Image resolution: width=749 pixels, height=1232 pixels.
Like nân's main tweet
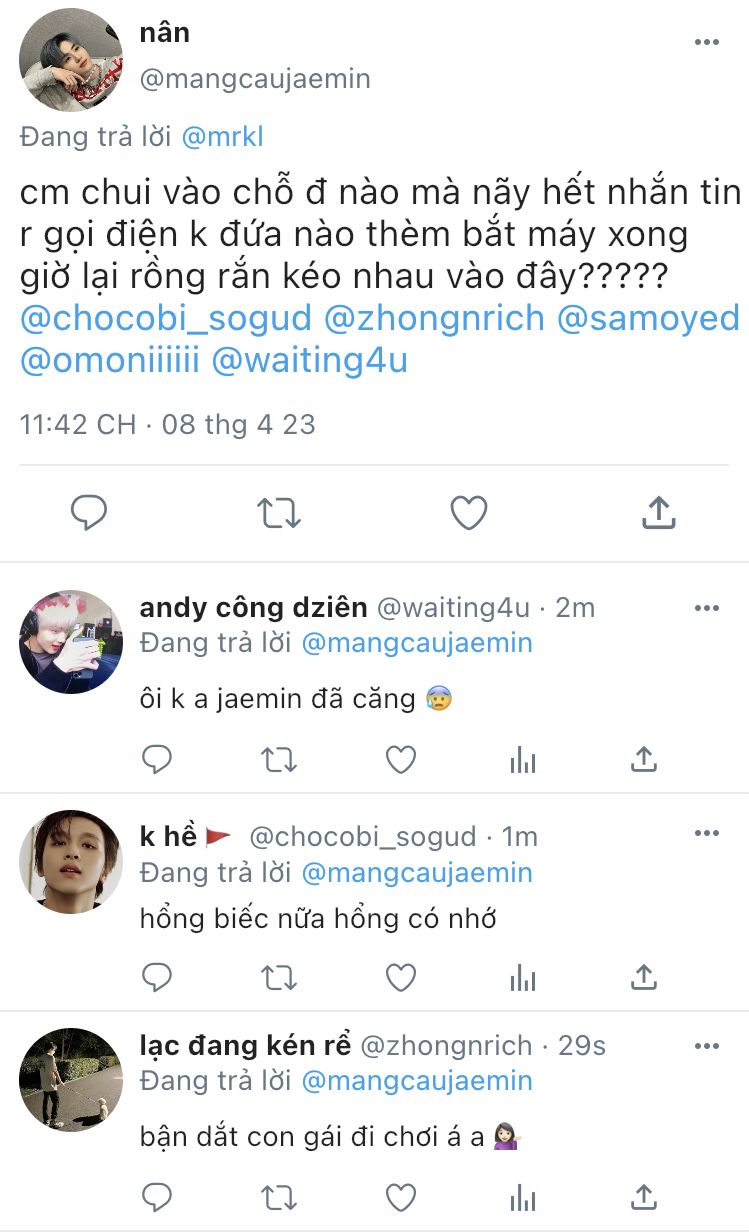pos(468,513)
